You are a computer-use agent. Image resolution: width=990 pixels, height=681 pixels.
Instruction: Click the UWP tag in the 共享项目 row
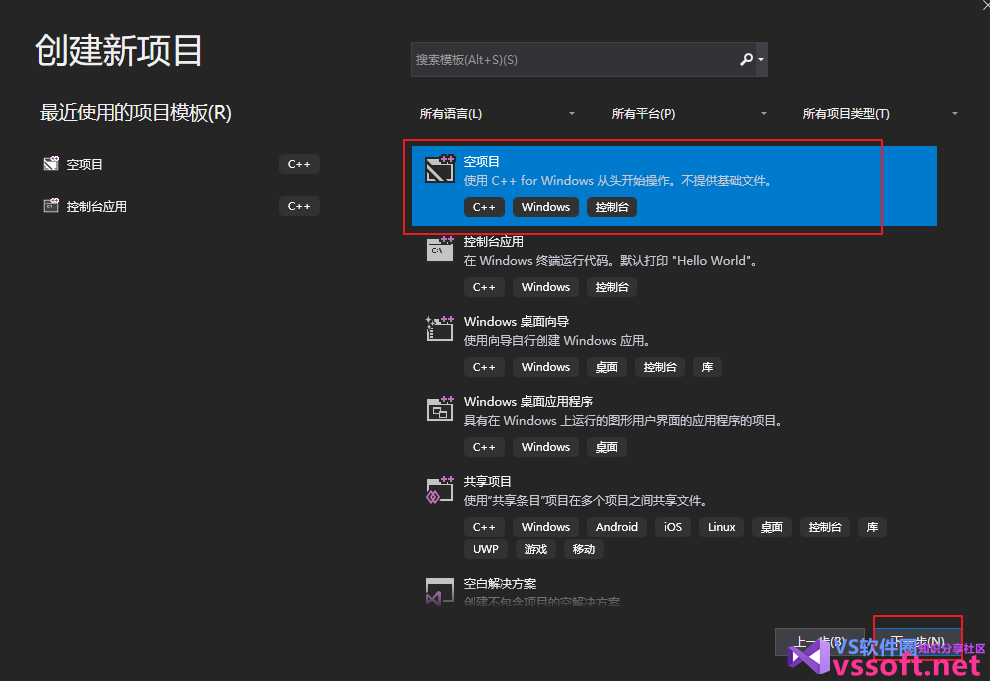click(x=486, y=549)
